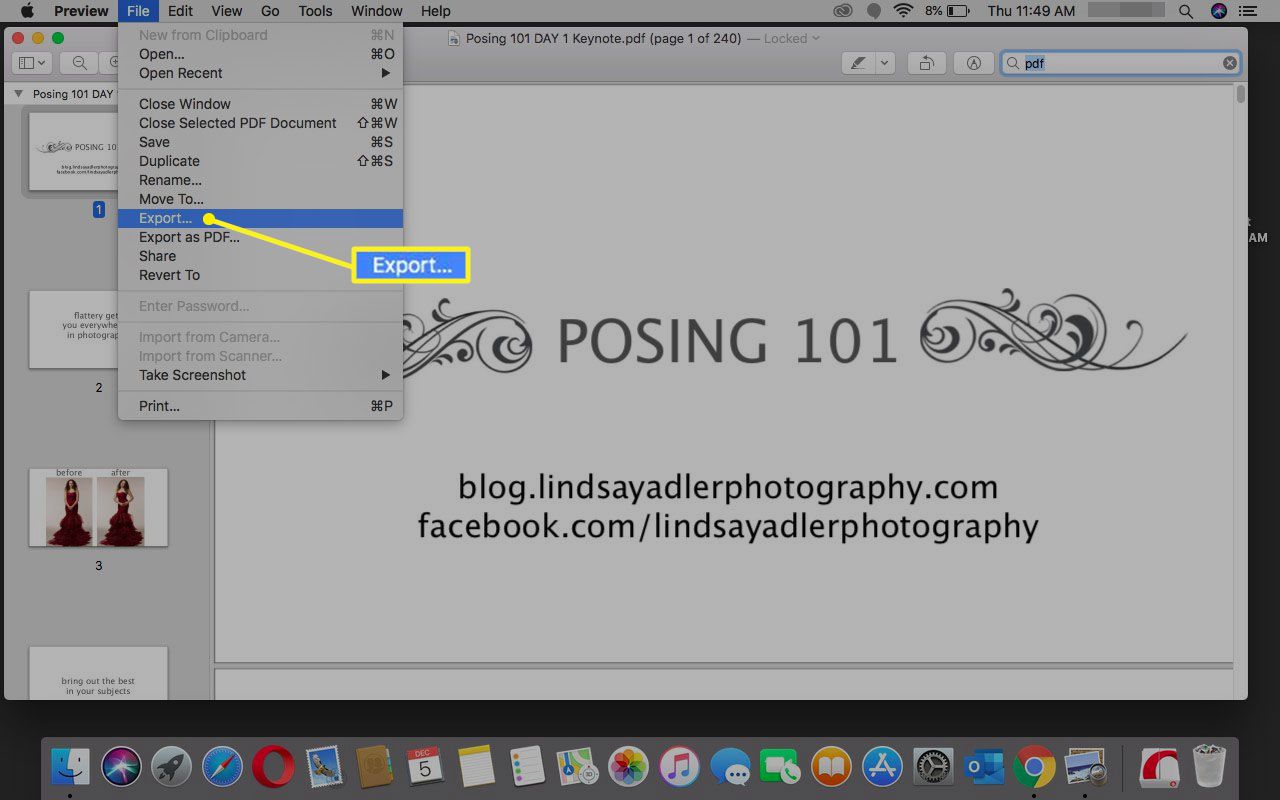The height and width of the screenshot is (800, 1280).
Task: Open the Locked title dropdown
Action: (792, 38)
